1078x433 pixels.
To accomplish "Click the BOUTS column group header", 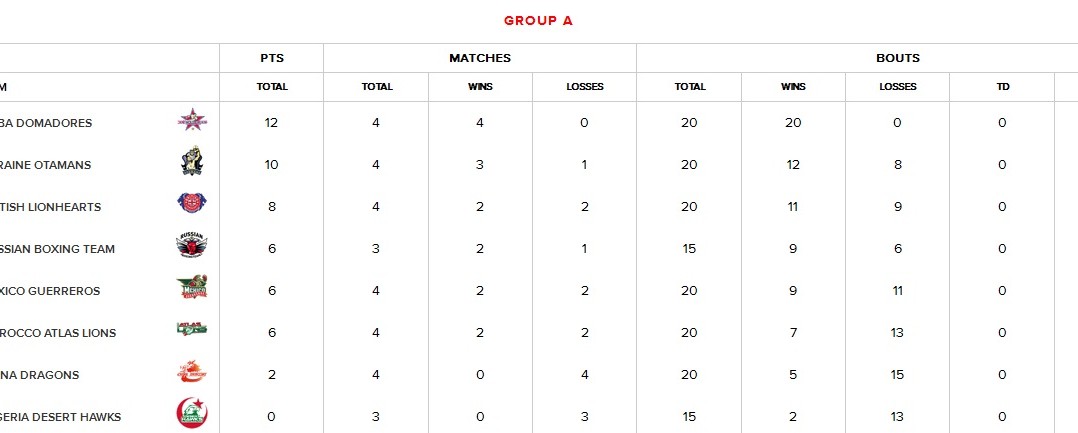I will (x=898, y=58).
